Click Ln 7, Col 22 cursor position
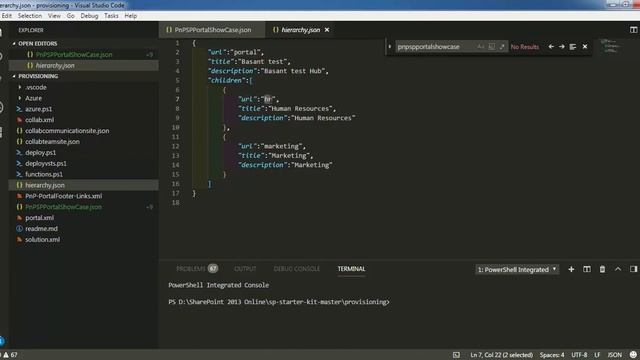This screenshot has height=360, width=640. pyautogui.click(x=502, y=355)
